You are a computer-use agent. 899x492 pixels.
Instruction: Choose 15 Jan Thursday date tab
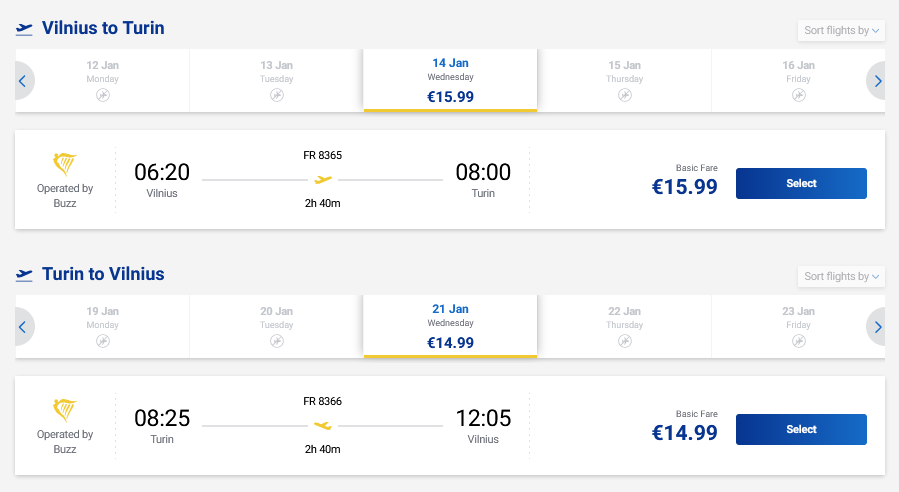(x=624, y=80)
